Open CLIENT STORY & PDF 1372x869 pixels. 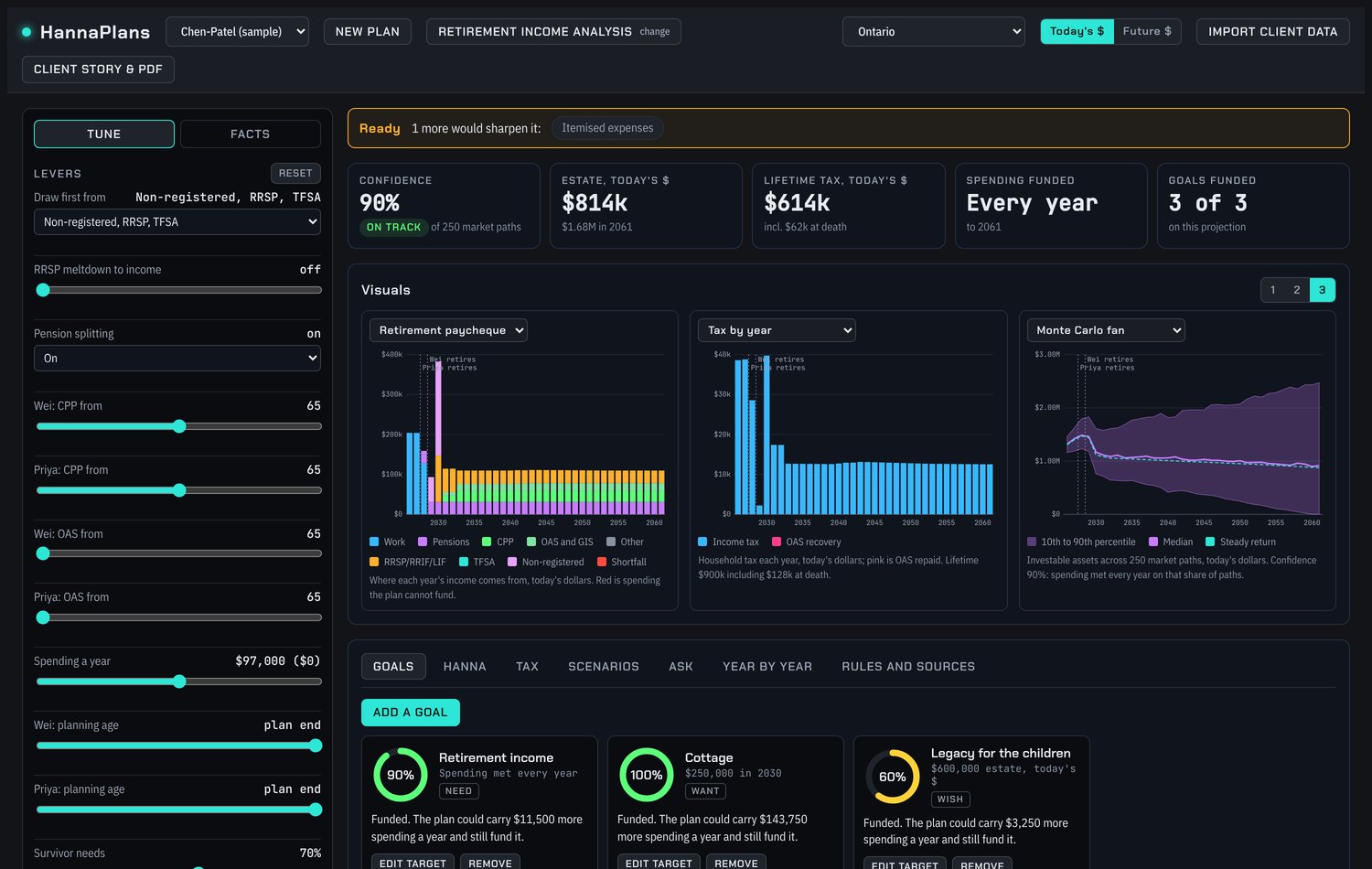98,69
